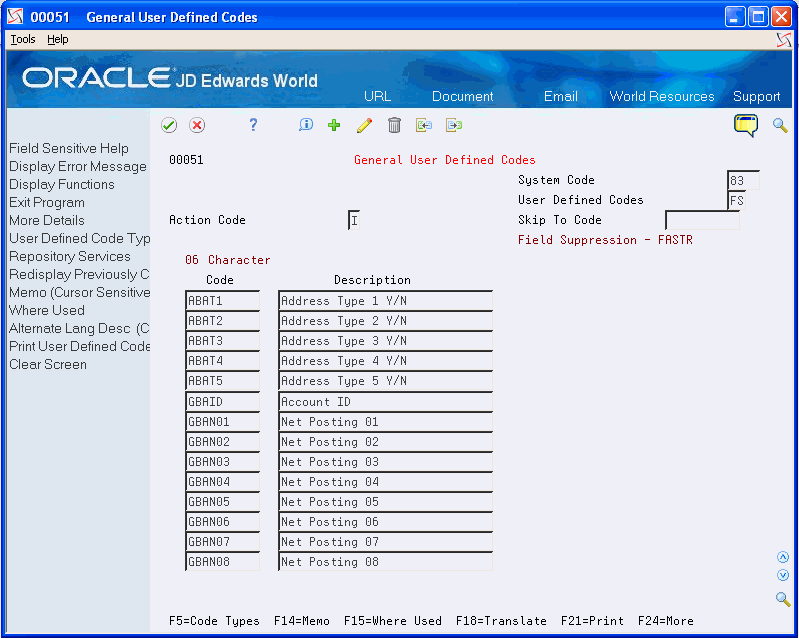The image size is (799, 638).
Task: Select Print User Defined Codes option
Action: click(79, 347)
